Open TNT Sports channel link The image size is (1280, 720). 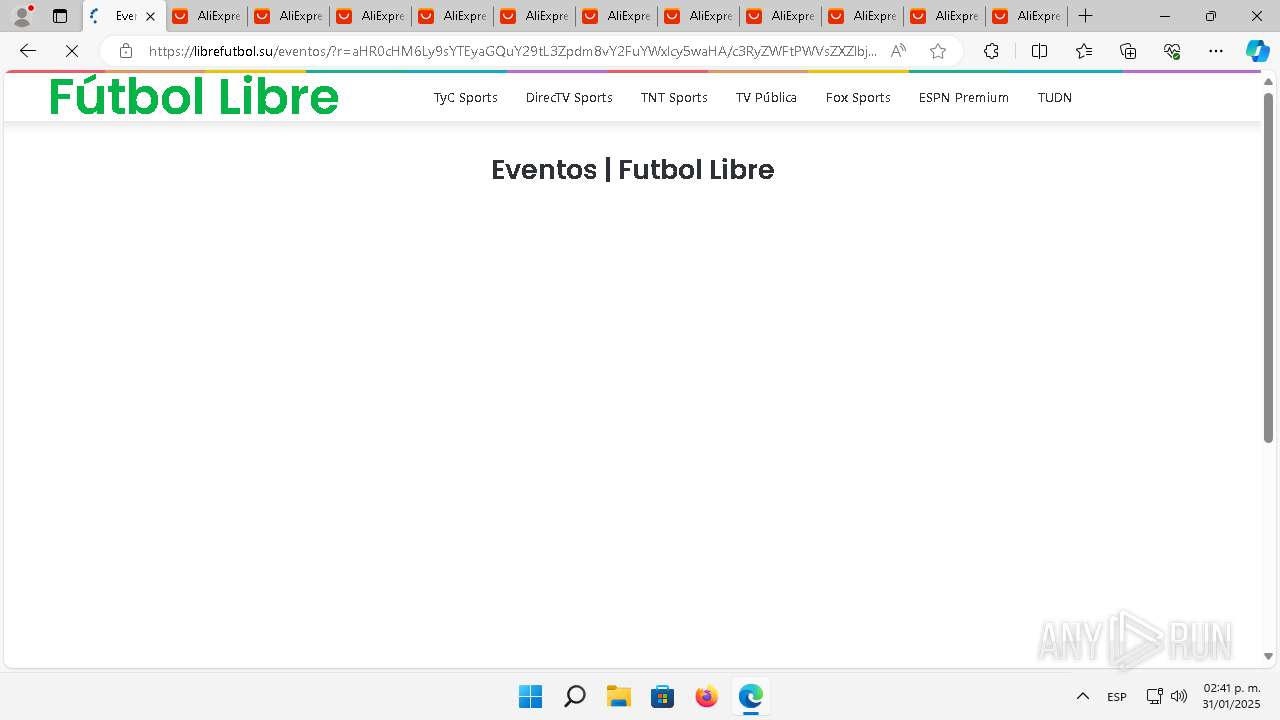674,97
